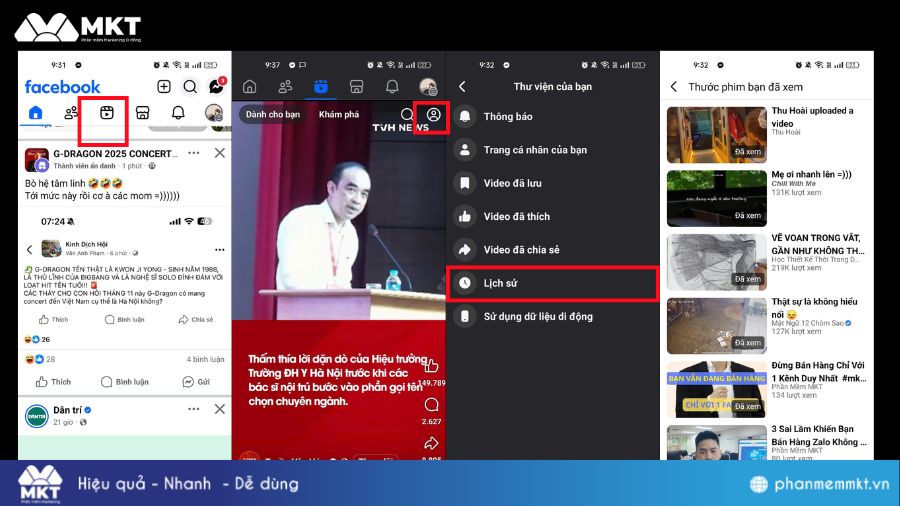Select the Dành cho bạn video tab
This screenshot has height=506, width=900.
click(273, 114)
